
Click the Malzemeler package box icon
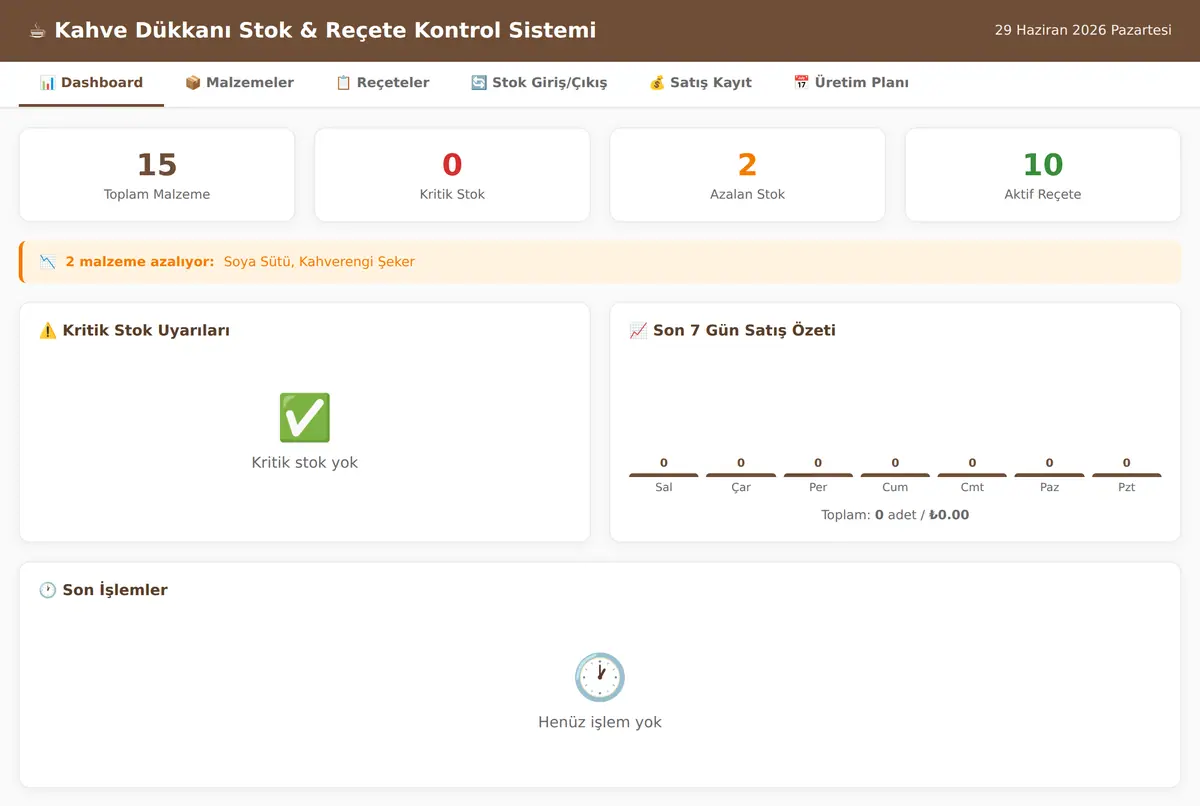[x=193, y=83]
